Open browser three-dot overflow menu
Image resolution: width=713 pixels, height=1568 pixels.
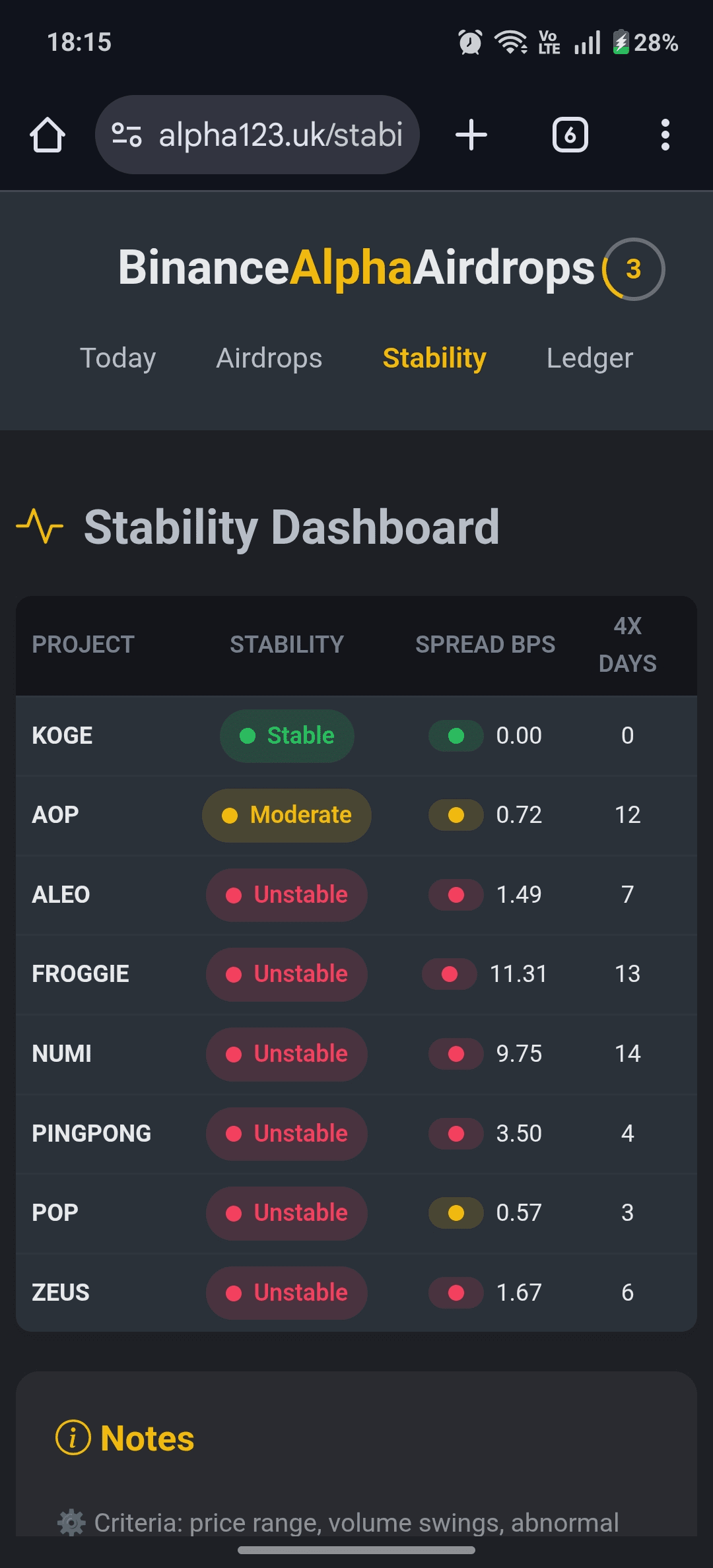[x=665, y=135]
